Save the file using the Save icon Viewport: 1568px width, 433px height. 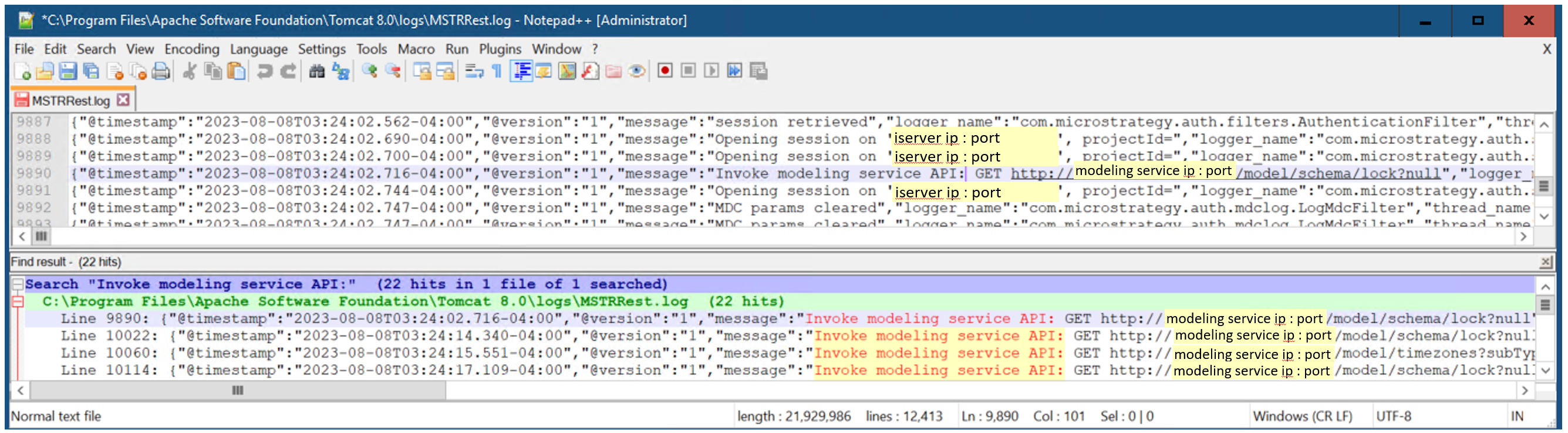click(x=68, y=71)
